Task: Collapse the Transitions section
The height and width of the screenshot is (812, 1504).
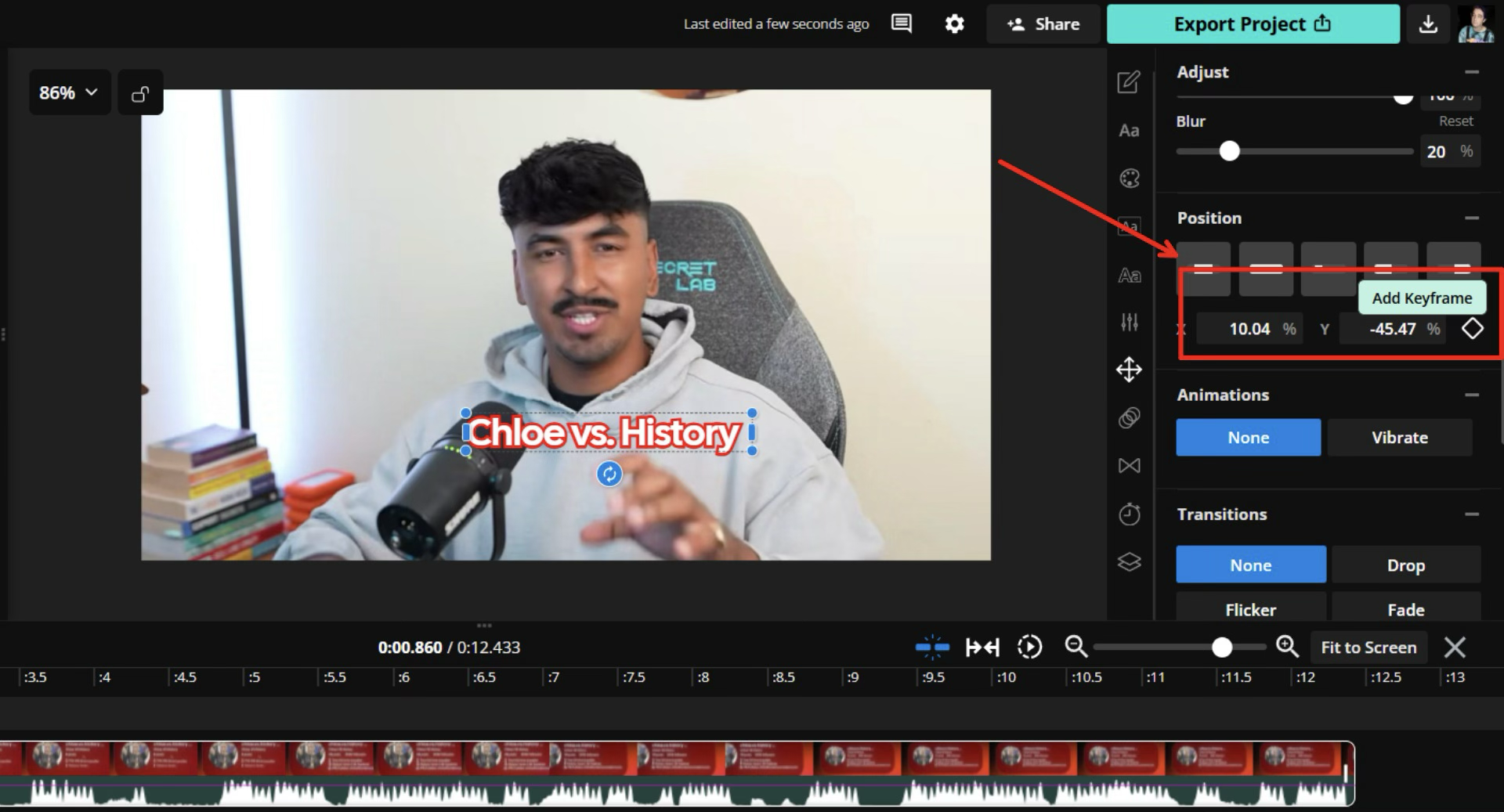Action: tap(1472, 514)
